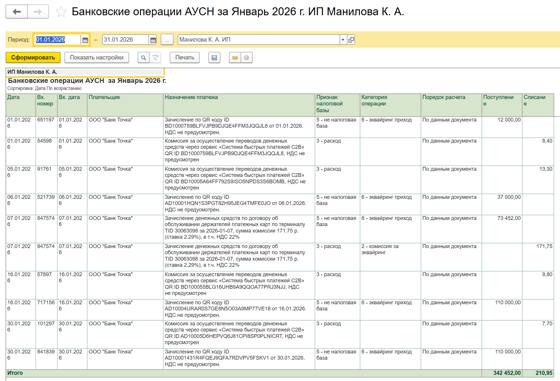This screenshot has height=381, width=560.
Task: Click the Сортировка: Дата По возрастанию line
Action: tap(45, 88)
